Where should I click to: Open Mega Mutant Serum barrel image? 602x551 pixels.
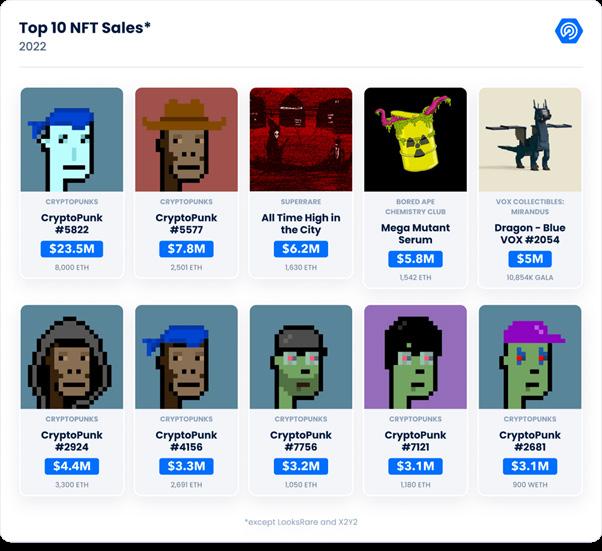415,139
